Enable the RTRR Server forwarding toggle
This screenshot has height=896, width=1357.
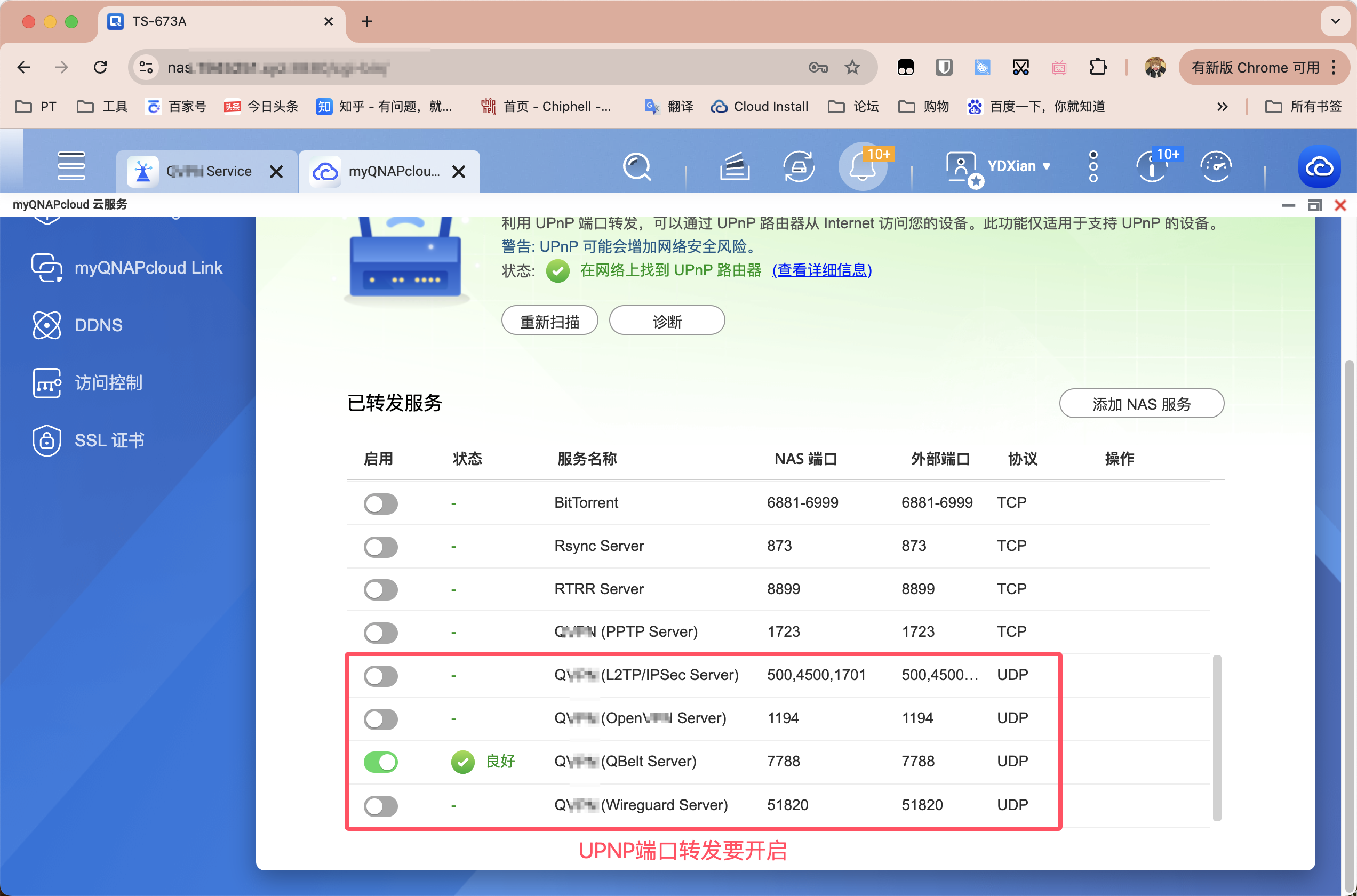coord(381,590)
